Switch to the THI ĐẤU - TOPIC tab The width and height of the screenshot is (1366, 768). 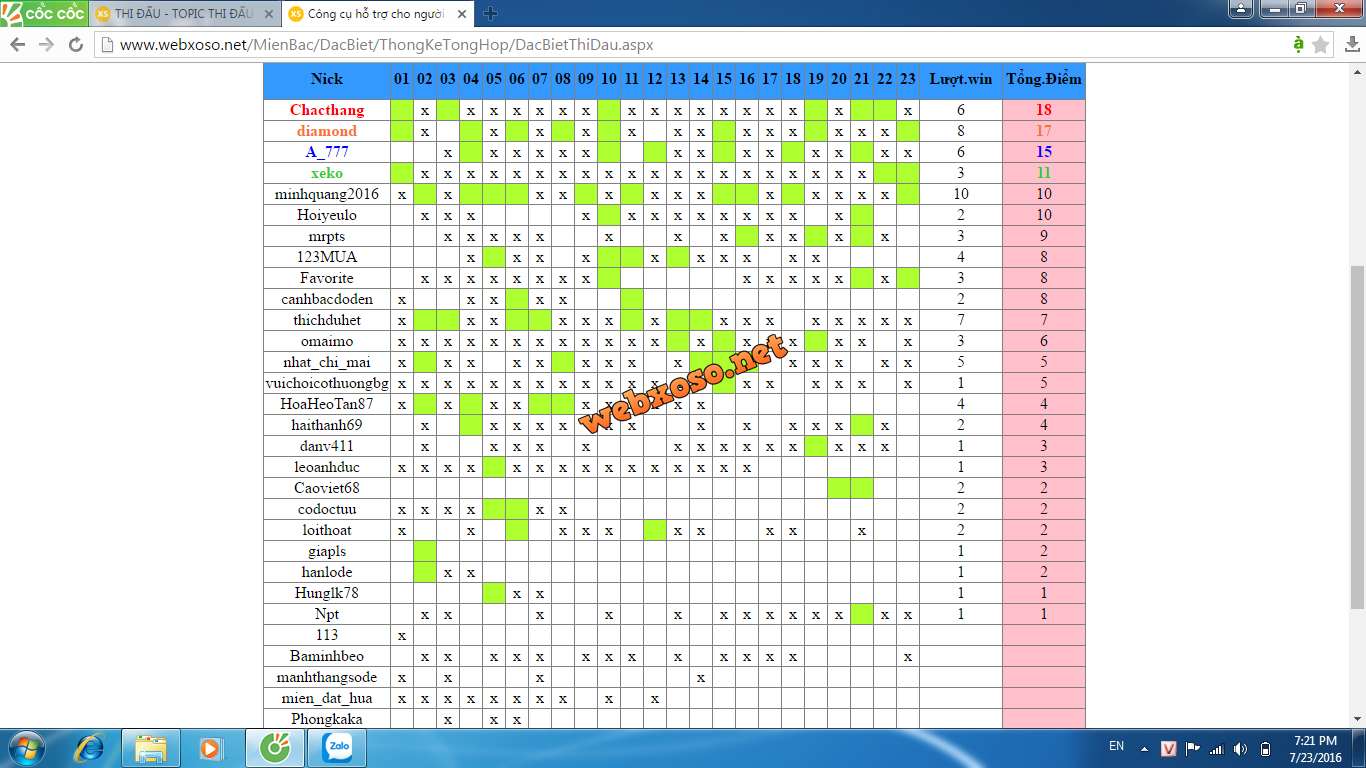182,14
